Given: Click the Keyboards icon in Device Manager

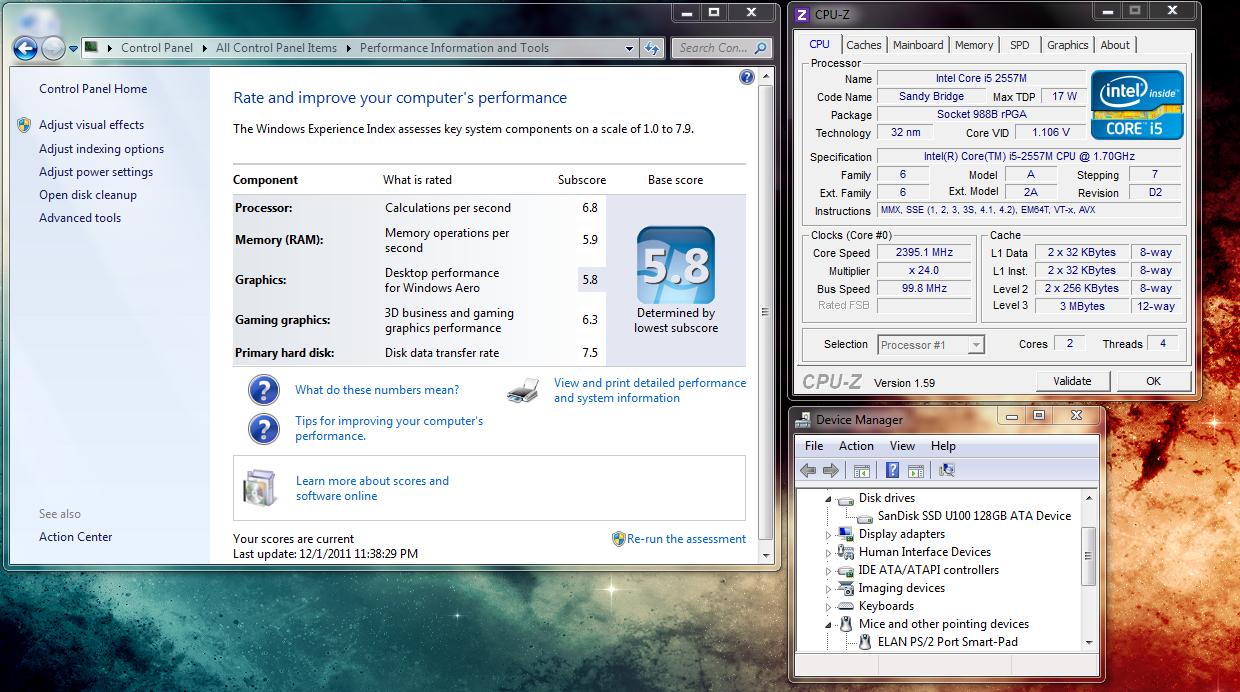Looking at the screenshot, I should point(846,606).
